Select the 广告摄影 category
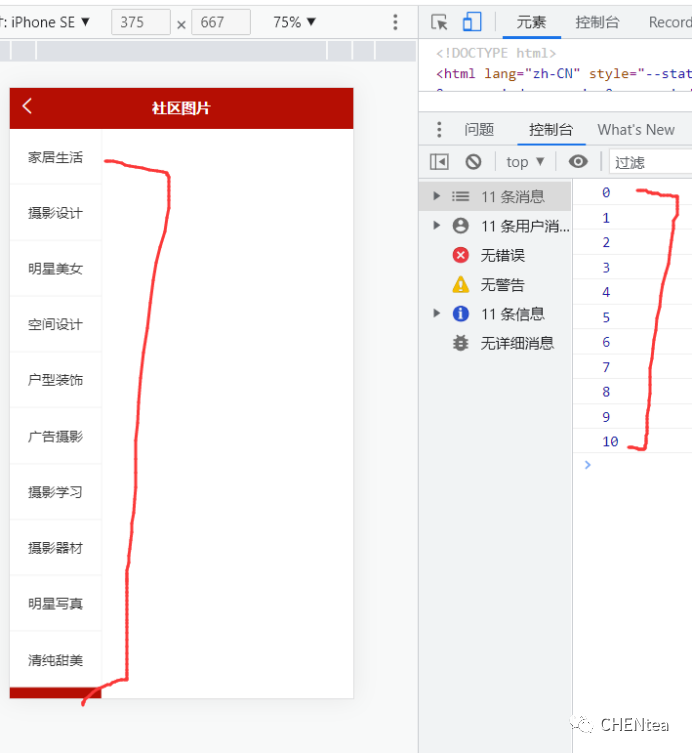 point(55,436)
